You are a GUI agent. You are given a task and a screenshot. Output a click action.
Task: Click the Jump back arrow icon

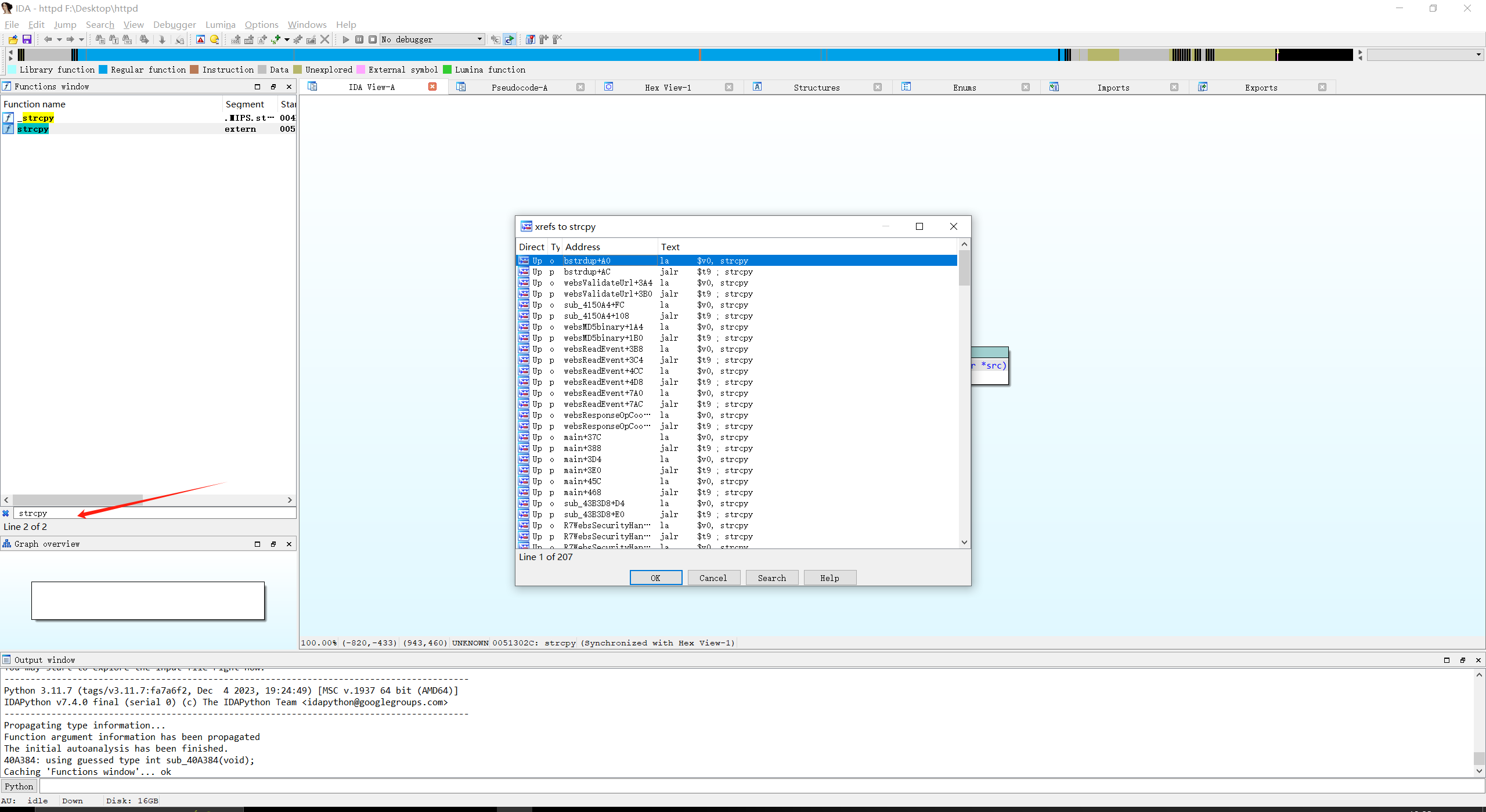click(x=48, y=39)
